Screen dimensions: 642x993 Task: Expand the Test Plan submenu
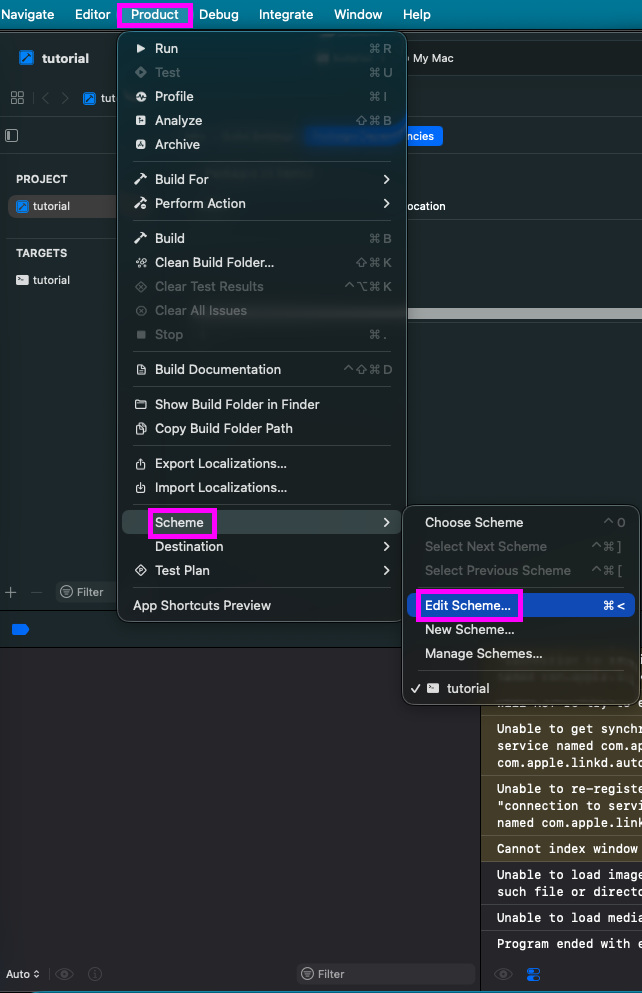point(262,571)
